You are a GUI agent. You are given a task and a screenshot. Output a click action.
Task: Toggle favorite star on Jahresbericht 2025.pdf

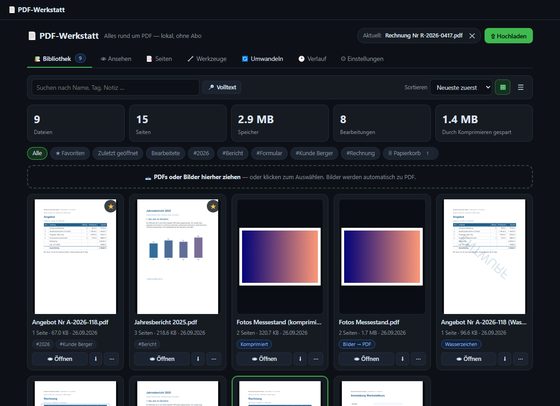213,206
